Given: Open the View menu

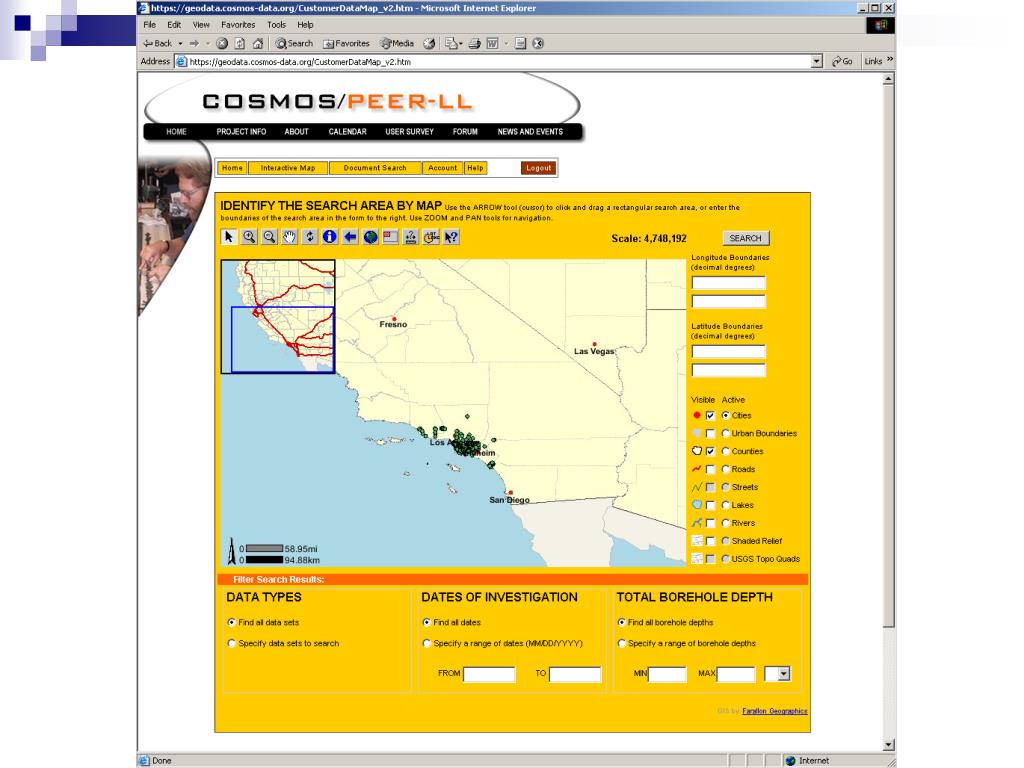Looking at the screenshot, I should pyautogui.click(x=201, y=25).
